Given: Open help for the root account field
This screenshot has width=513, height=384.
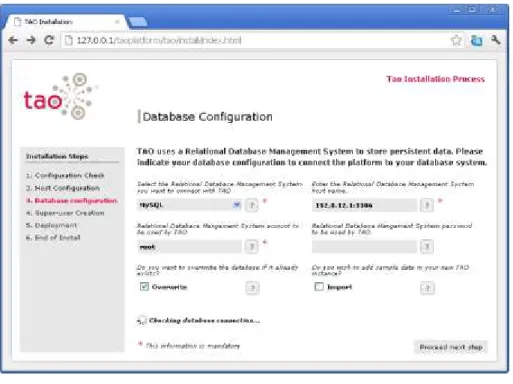Looking at the screenshot, I should (252, 247).
